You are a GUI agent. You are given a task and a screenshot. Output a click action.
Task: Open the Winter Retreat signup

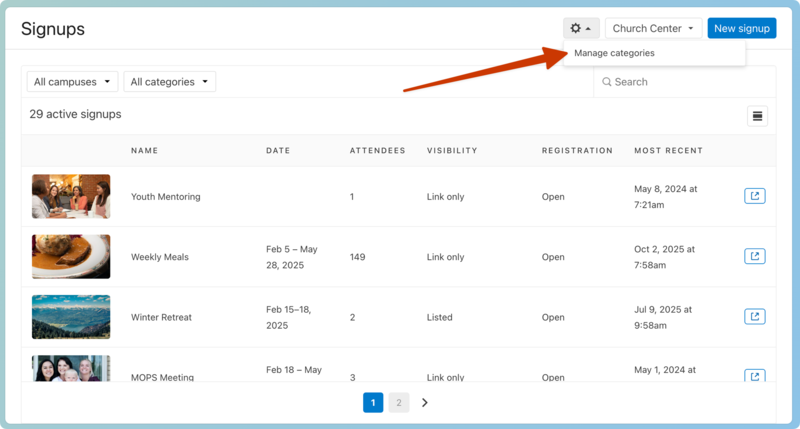161,317
